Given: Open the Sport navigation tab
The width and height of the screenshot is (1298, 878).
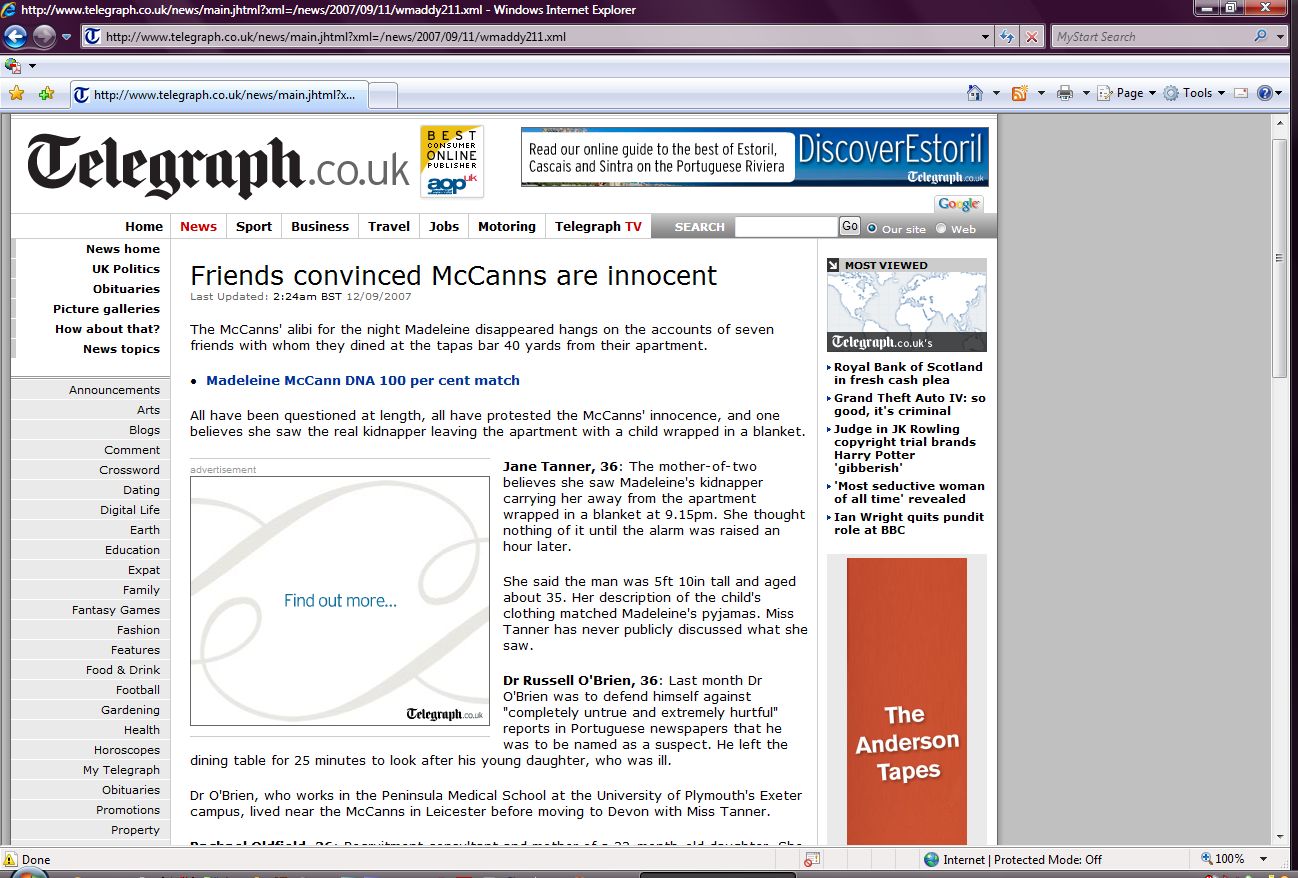Looking at the screenshot, I should 254,226.
